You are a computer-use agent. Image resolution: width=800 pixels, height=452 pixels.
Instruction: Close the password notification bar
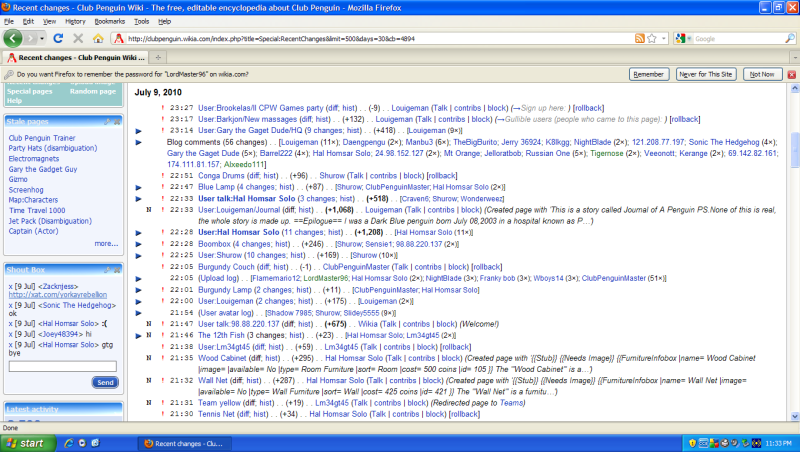[x=792, y=74]
